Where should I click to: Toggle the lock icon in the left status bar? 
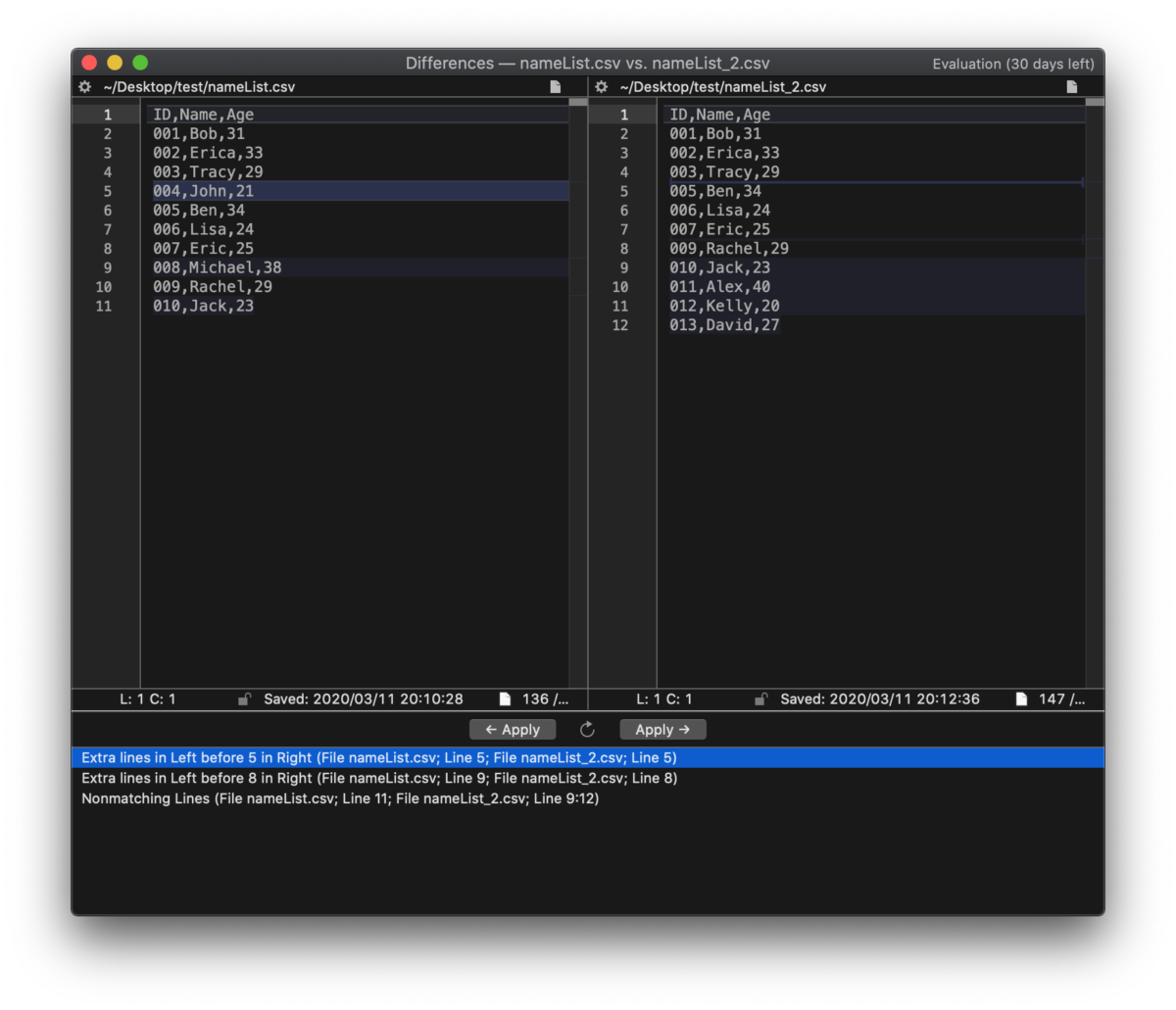click(244, 698)
